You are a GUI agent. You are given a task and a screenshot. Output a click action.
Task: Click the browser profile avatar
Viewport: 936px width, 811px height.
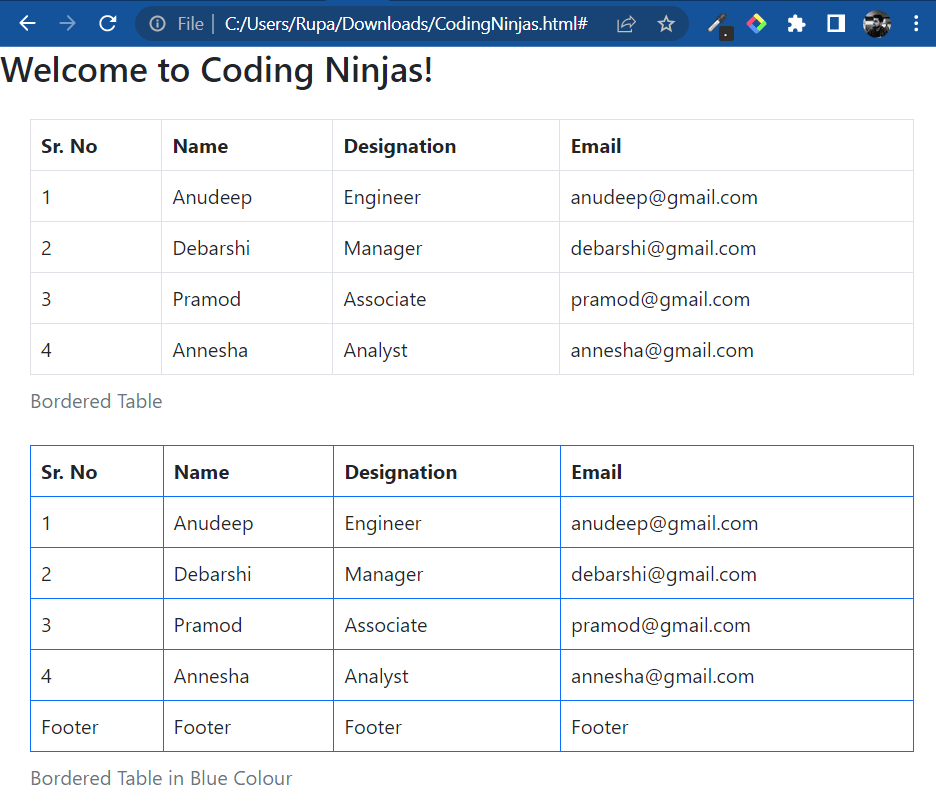click(x=876, y=22)
